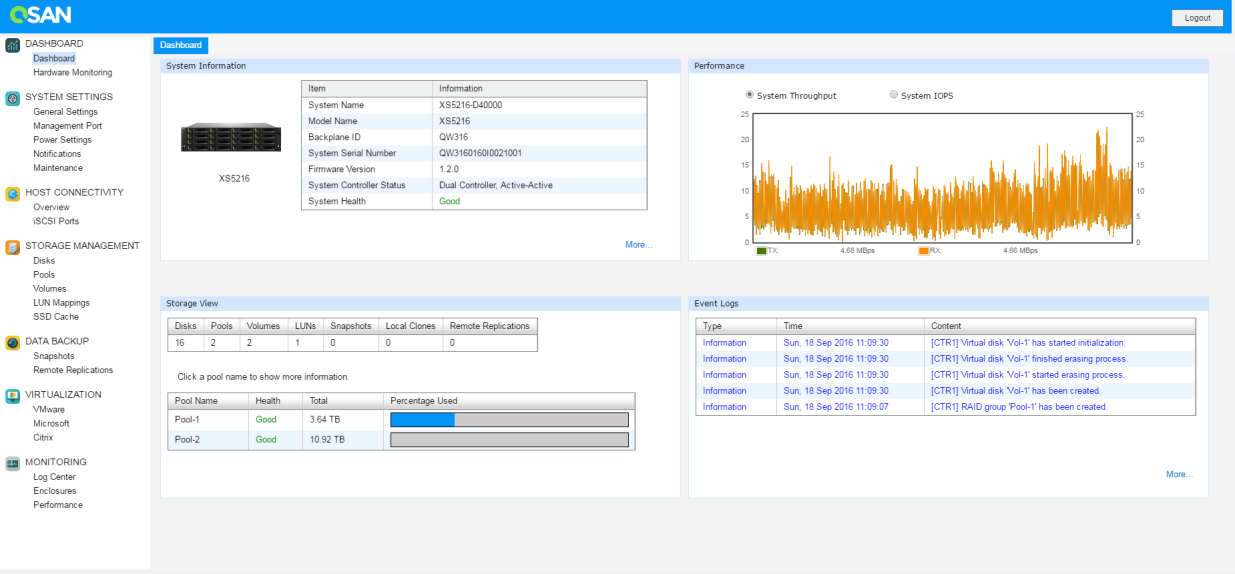
Task: Click the MONITORING section icon
Action: click(13, 463)
